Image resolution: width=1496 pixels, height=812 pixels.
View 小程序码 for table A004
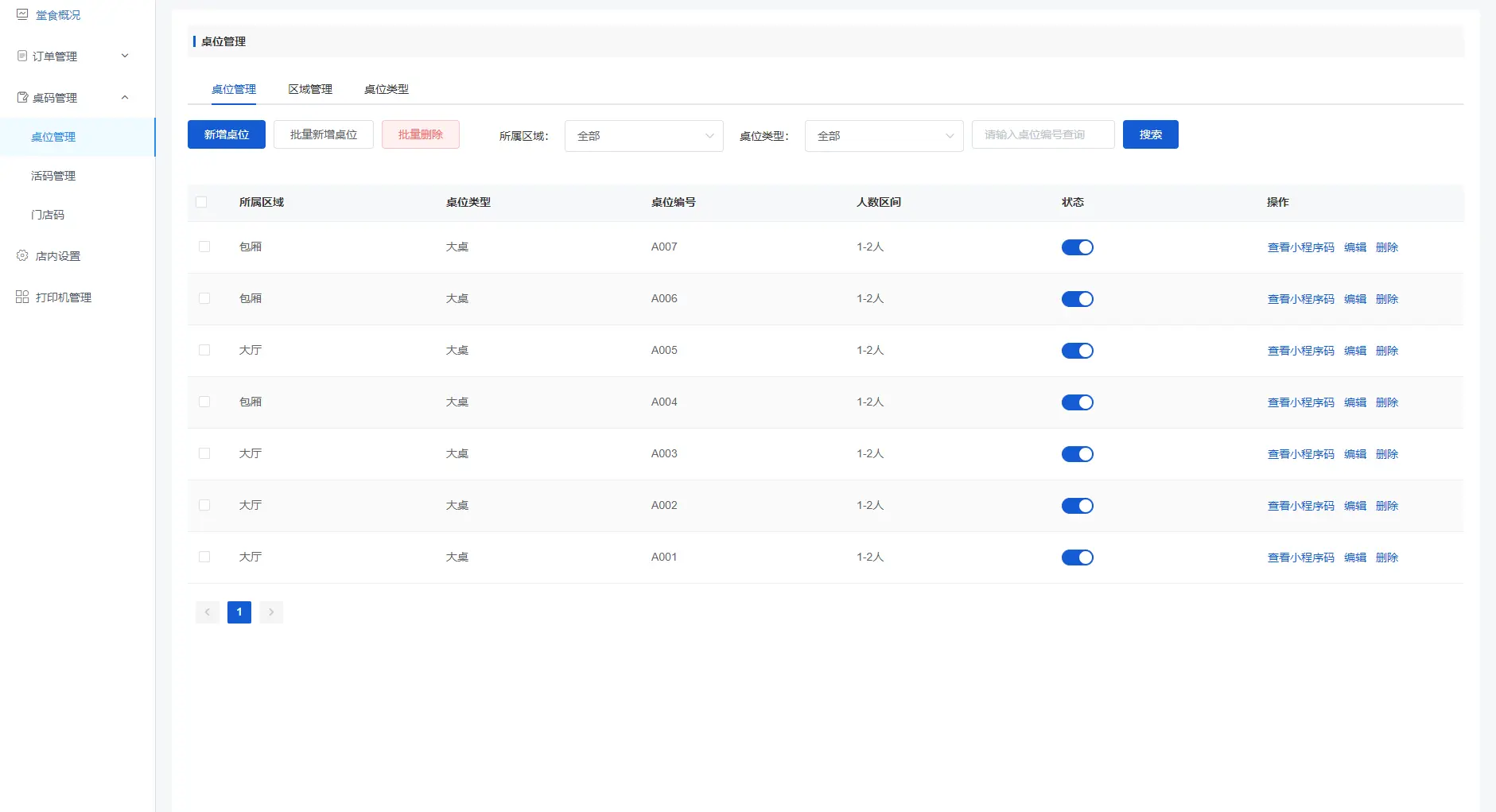1301,402
